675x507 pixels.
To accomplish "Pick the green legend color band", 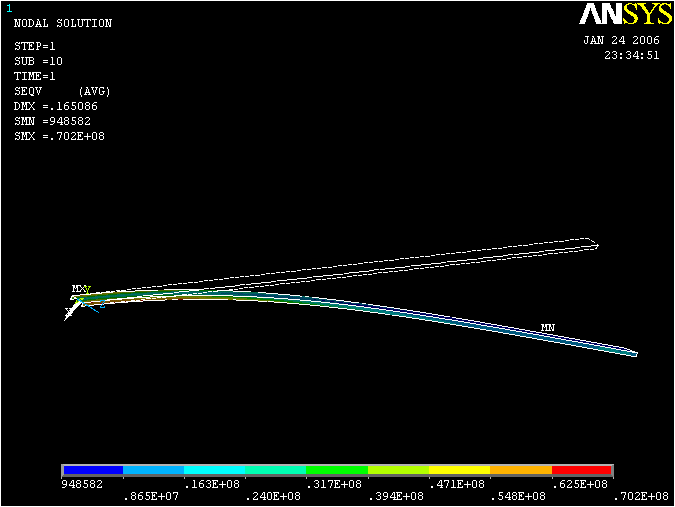I will (x=337, y=469).
